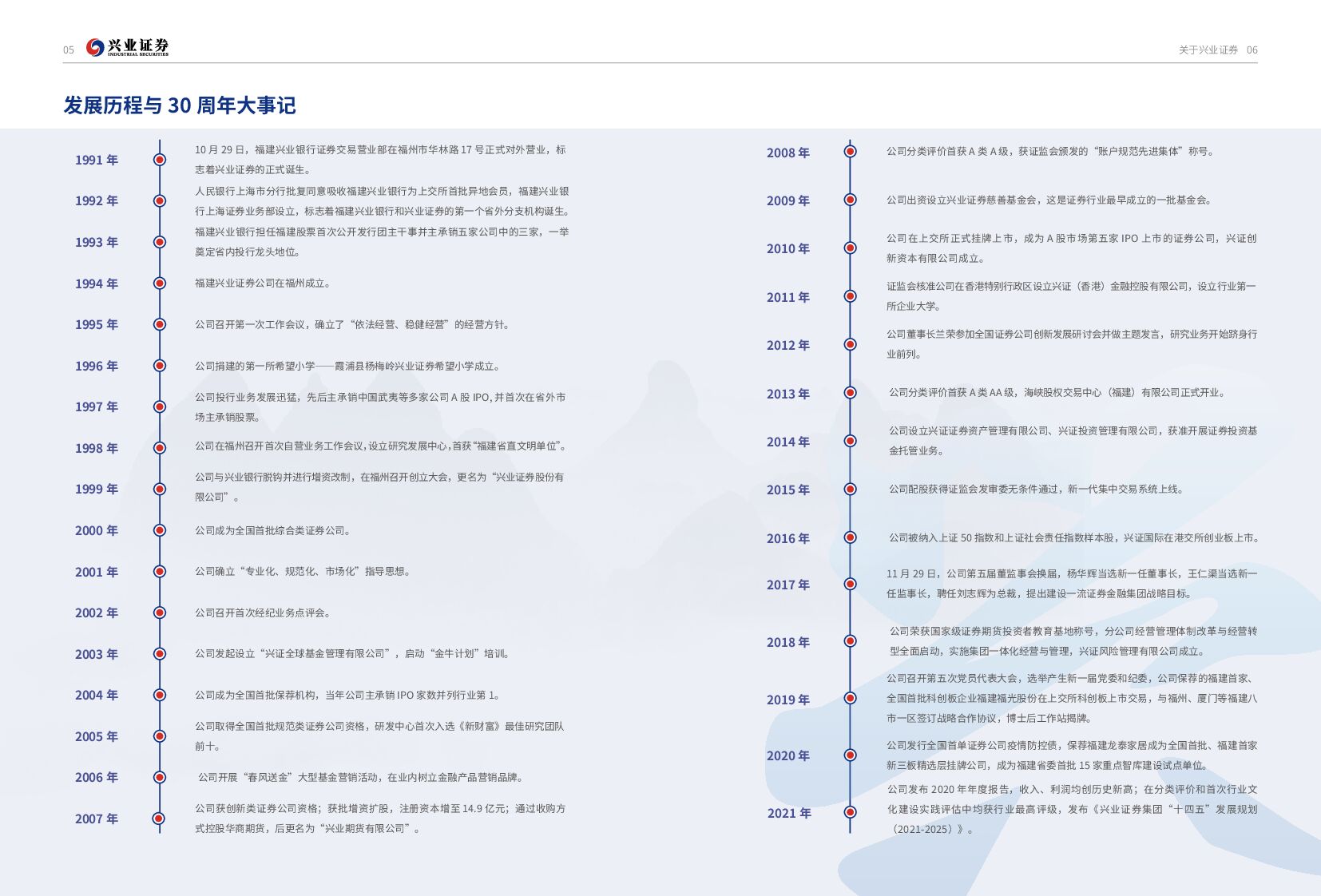Select the line 福建兴业证券公司在福州成立。

(263, 283)
